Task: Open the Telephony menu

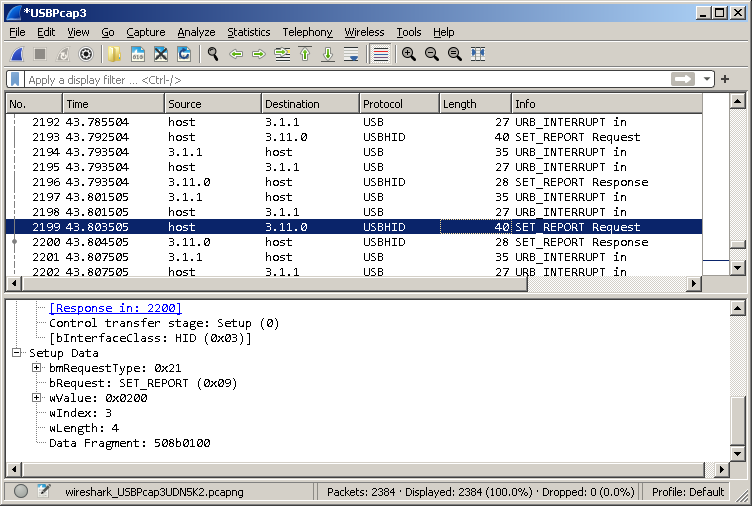Action: (x=307, y=32)
